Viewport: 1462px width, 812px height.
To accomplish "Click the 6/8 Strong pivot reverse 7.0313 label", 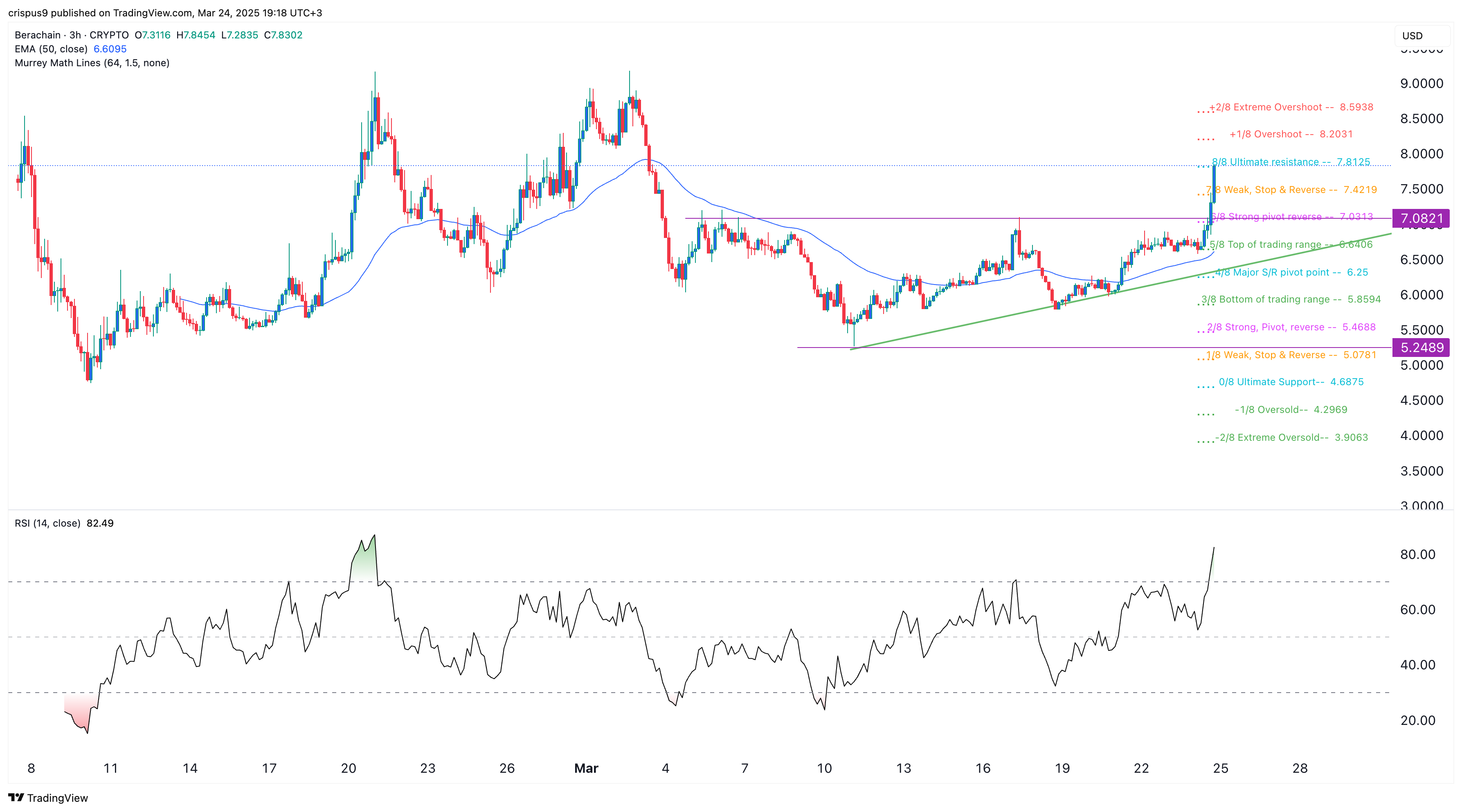I will 1291,217.
